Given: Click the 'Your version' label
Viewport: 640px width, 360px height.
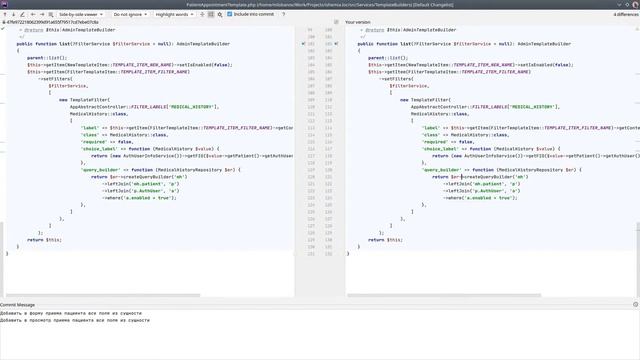Looking at the screenshot, I should [x=358, y=22].
